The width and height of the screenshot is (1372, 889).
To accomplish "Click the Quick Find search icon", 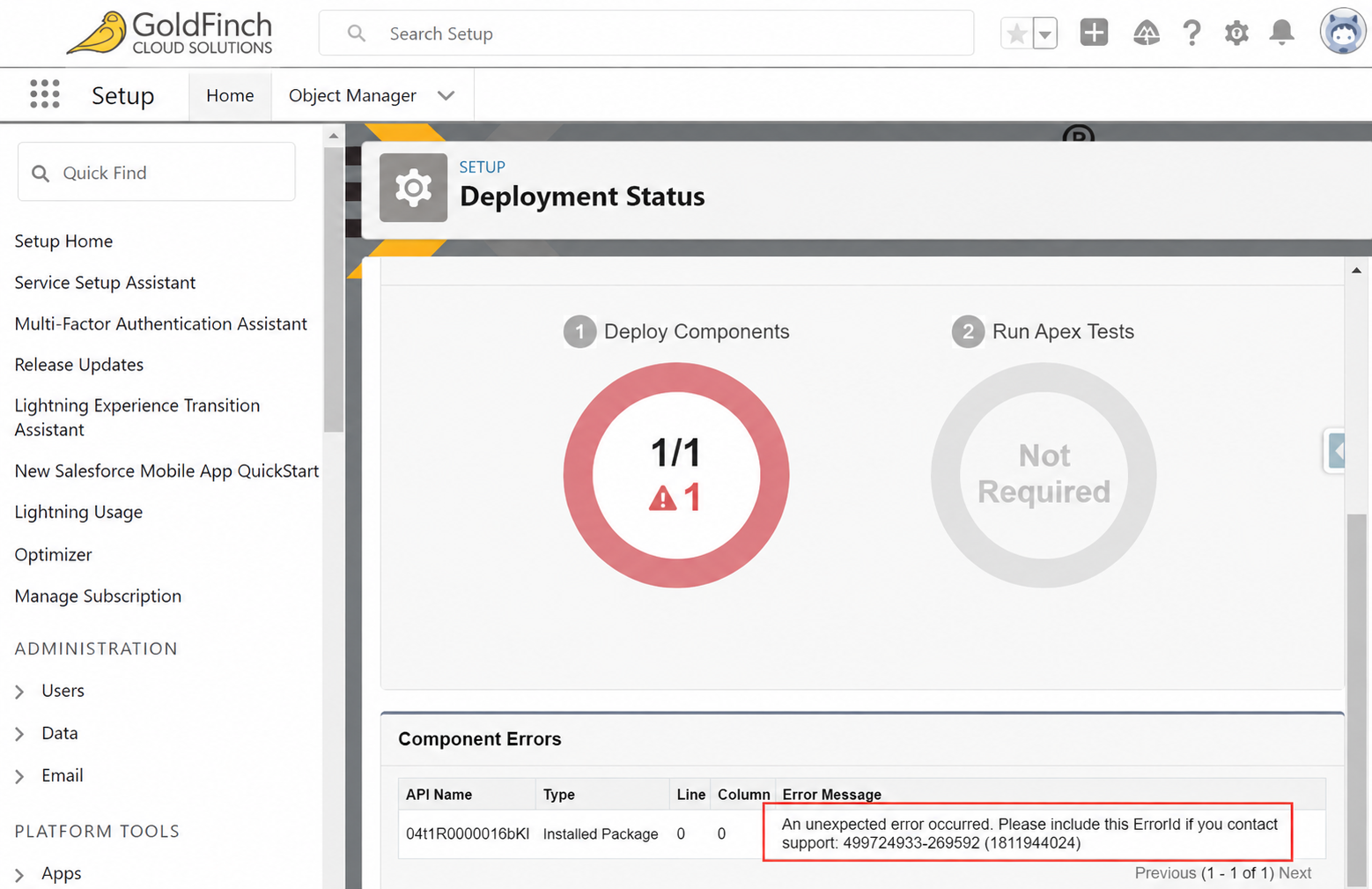I will point(41,173).
